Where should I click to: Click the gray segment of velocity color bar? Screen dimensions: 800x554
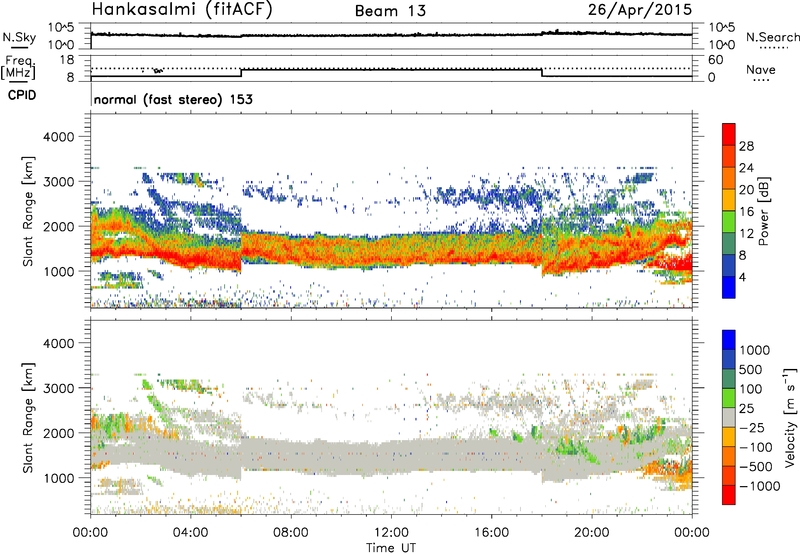click(x=729, y=417)
